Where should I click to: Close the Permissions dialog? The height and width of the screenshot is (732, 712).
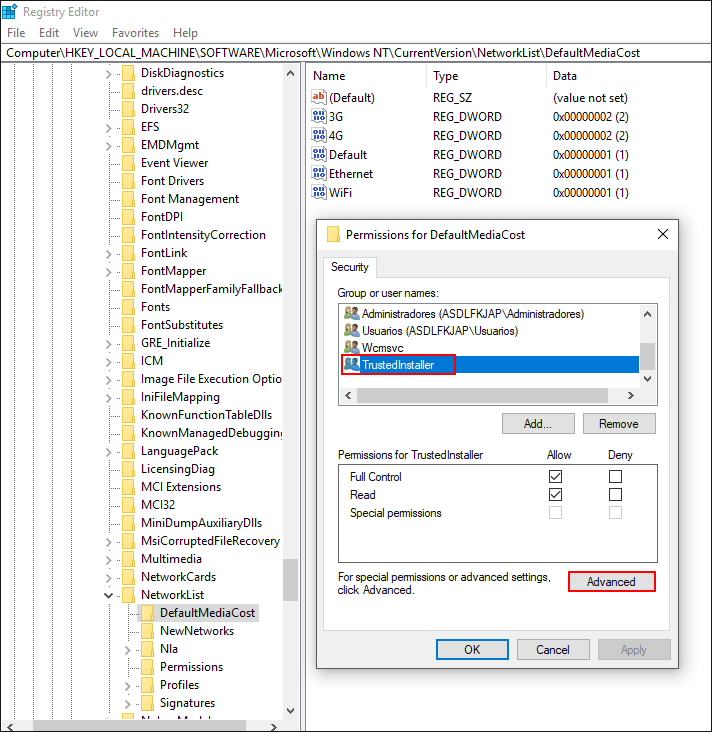click(663, 234)
